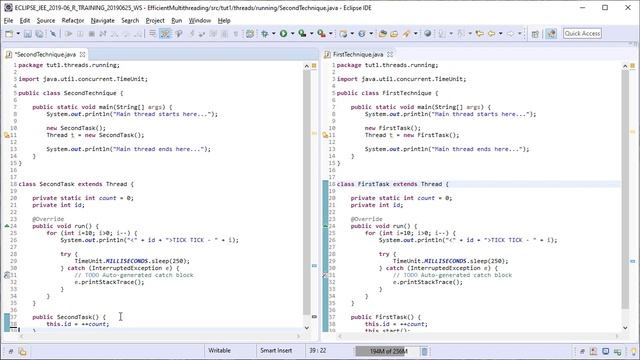Select the SecondTechnique.java editor tab

(45, 54)
